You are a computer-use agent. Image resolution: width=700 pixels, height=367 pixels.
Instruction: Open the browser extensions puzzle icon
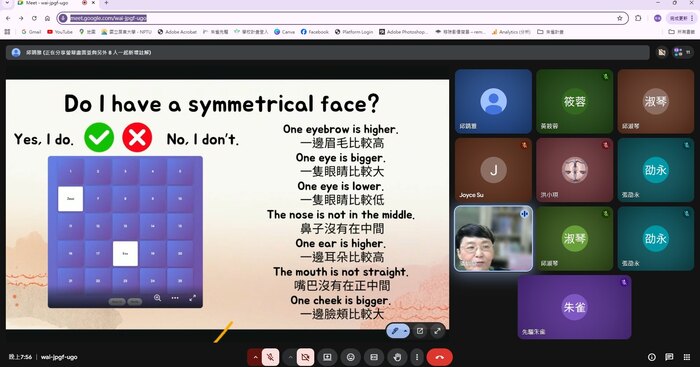point(638,18)
